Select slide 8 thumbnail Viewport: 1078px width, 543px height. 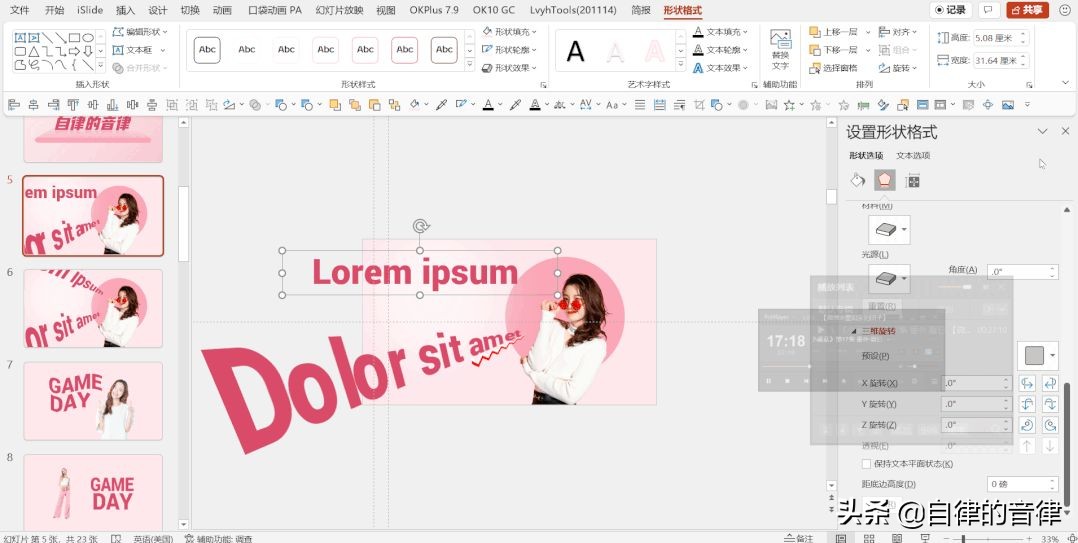(94, 491)
